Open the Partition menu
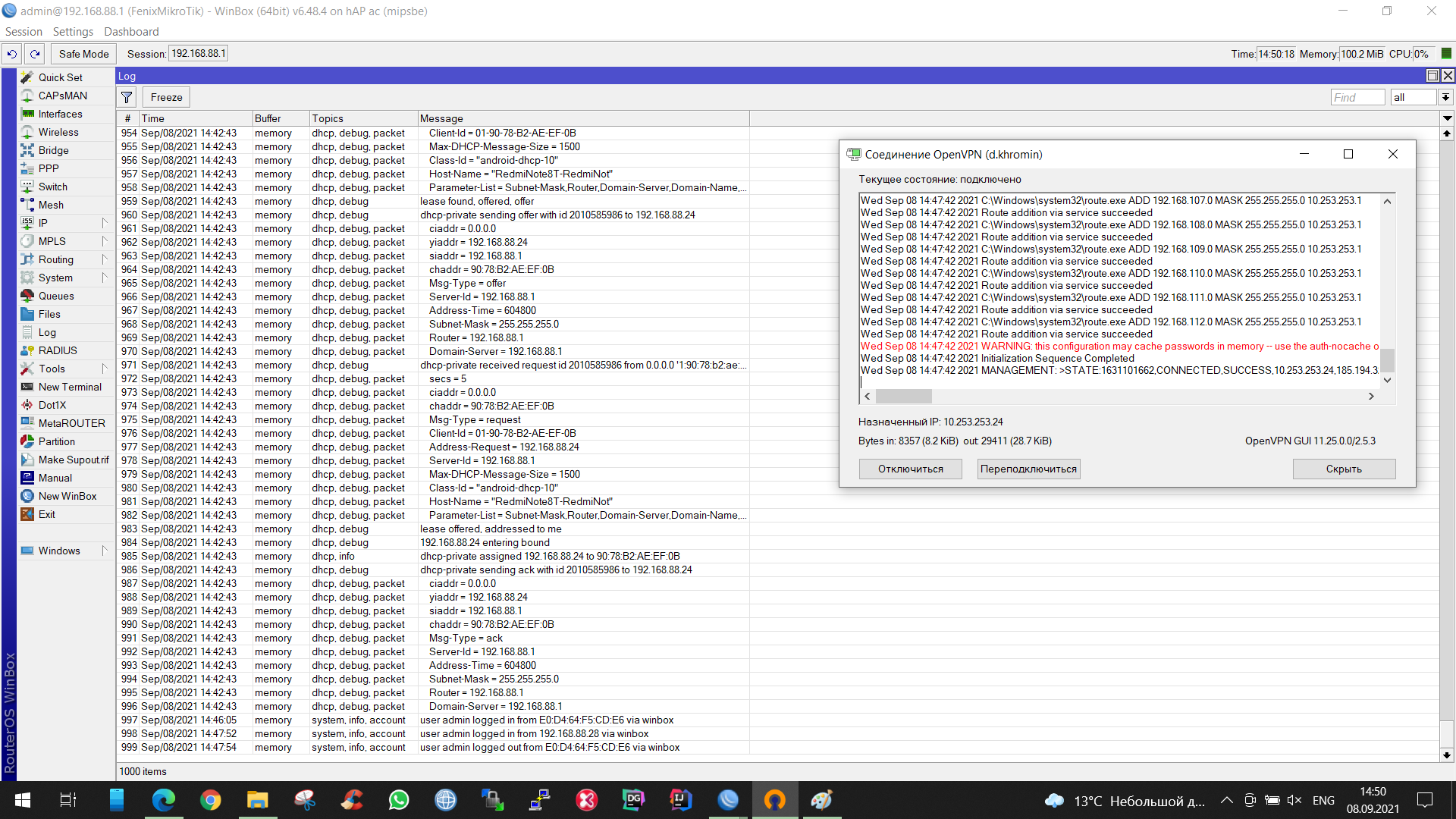This screenshot has width=1456, height=819. [x=57, y=441]
